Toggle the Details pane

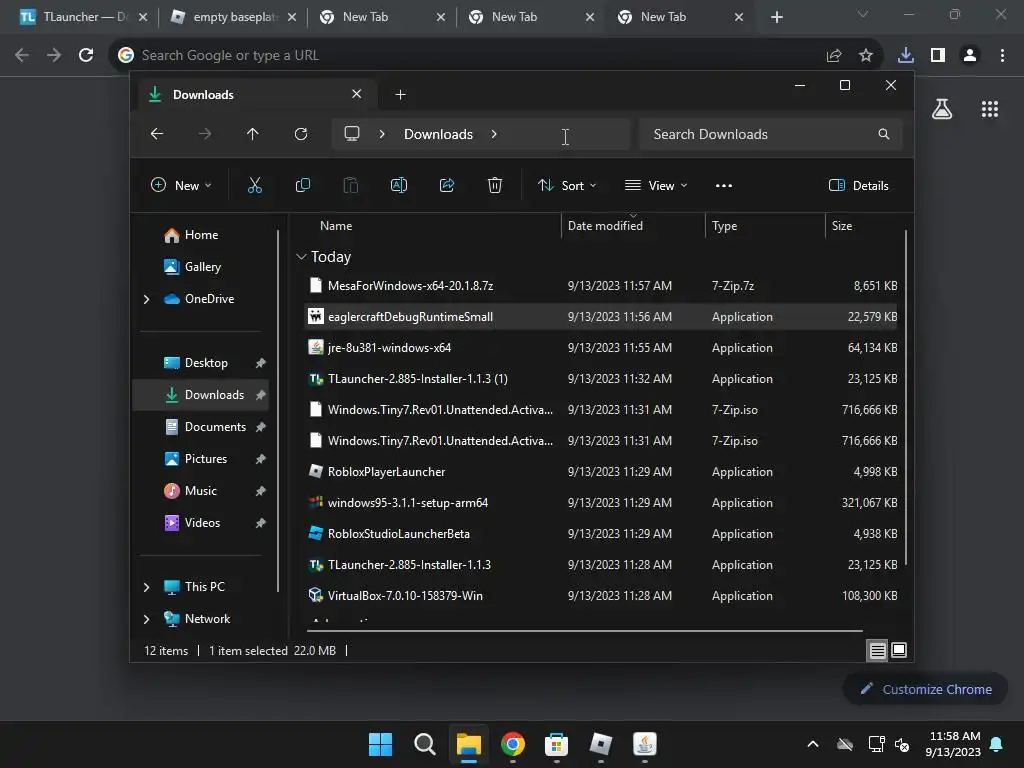tap(858, 185)
